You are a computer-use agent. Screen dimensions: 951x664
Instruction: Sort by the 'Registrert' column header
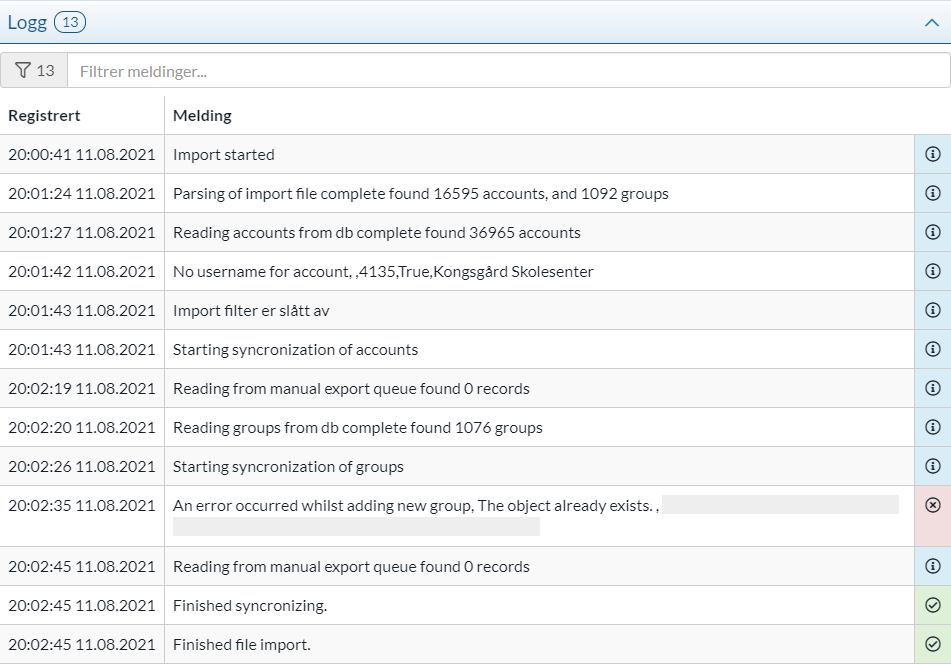click(45, 116)
